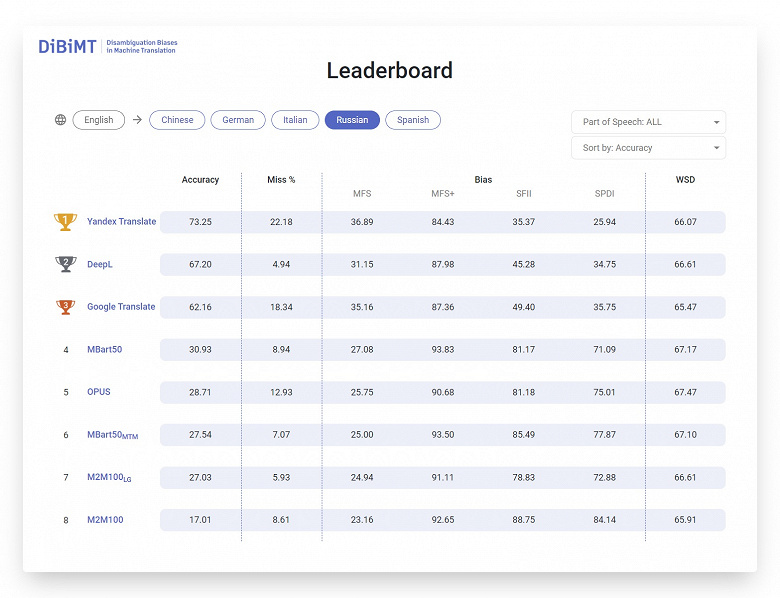Click OPUS accuracy value 28.71
The height and width of the screenshot is (598, 780).
tap(200, 392)
